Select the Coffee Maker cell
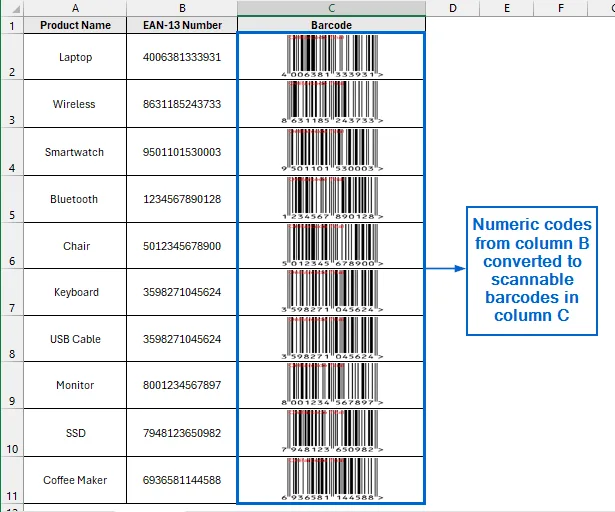615x512 pixels. click(x=75, y=480)
